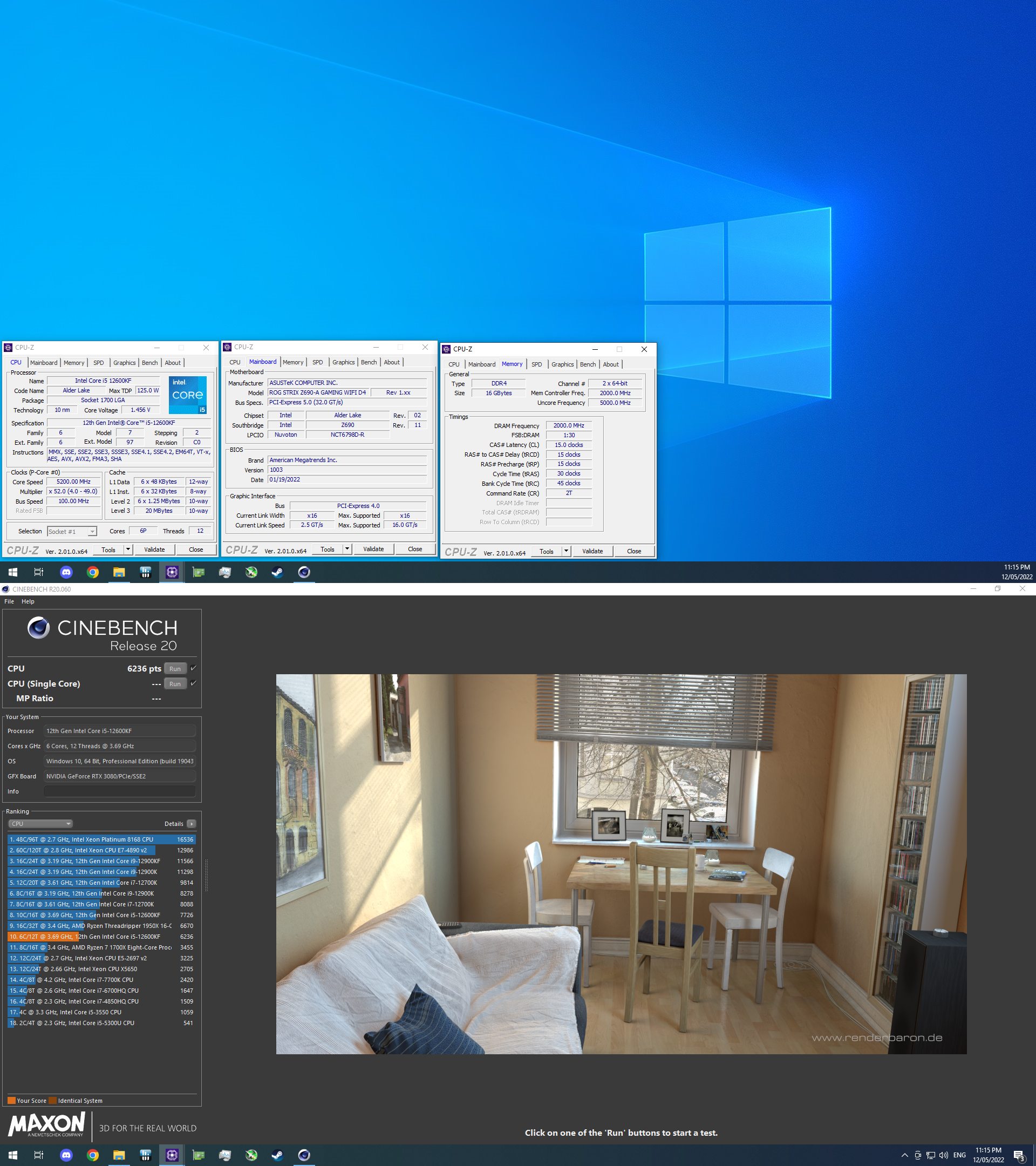
Task: Click the Meet Now camera tray icon
Action: click(x=918, y=1155)
